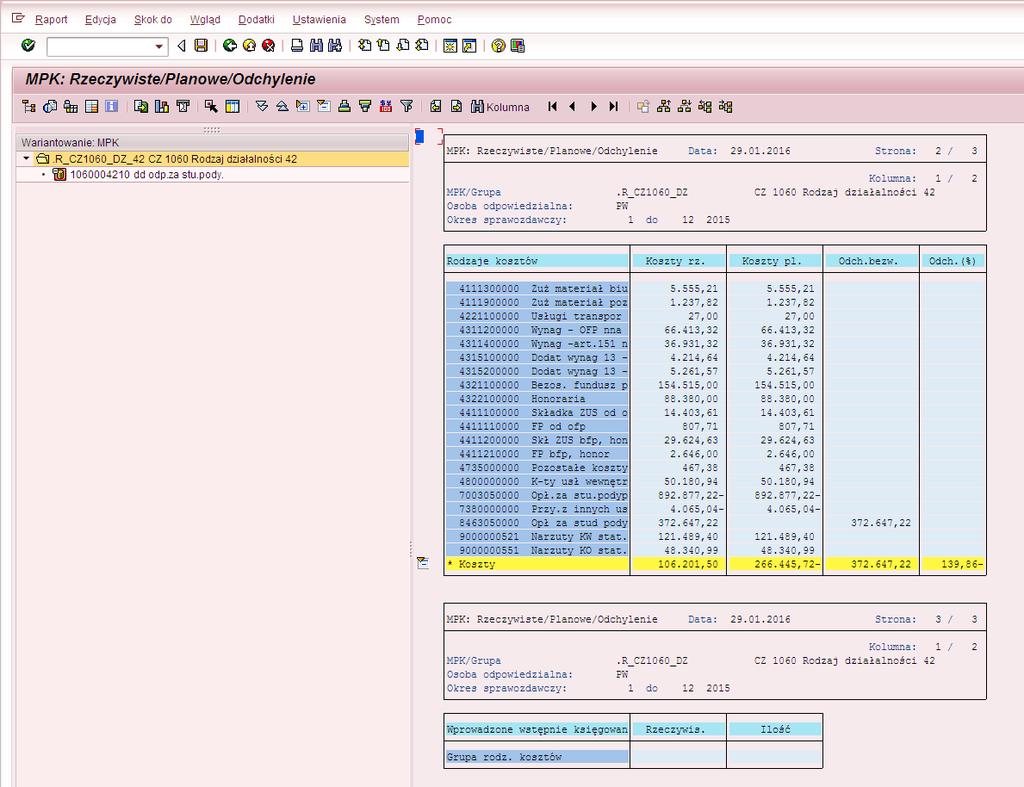Image resolution: width=1024 pixels, height=787 pixels.
Task: Click the Ilość column header on page 3
Action: pos(775,730)
